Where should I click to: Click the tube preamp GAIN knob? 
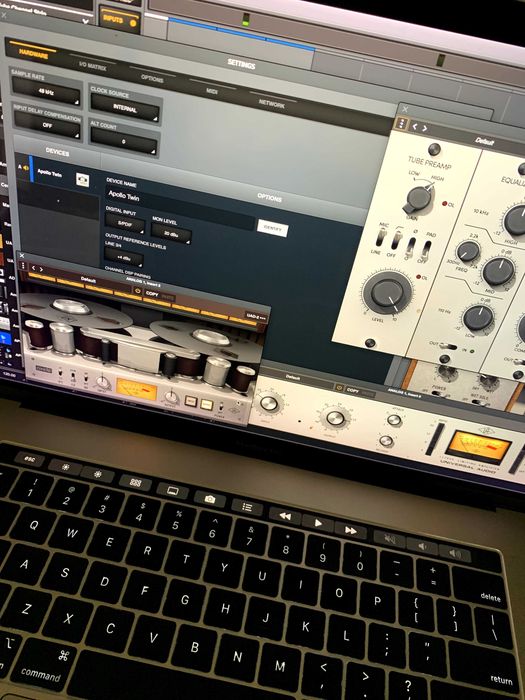pyautogui.click(x=419, y=199)
